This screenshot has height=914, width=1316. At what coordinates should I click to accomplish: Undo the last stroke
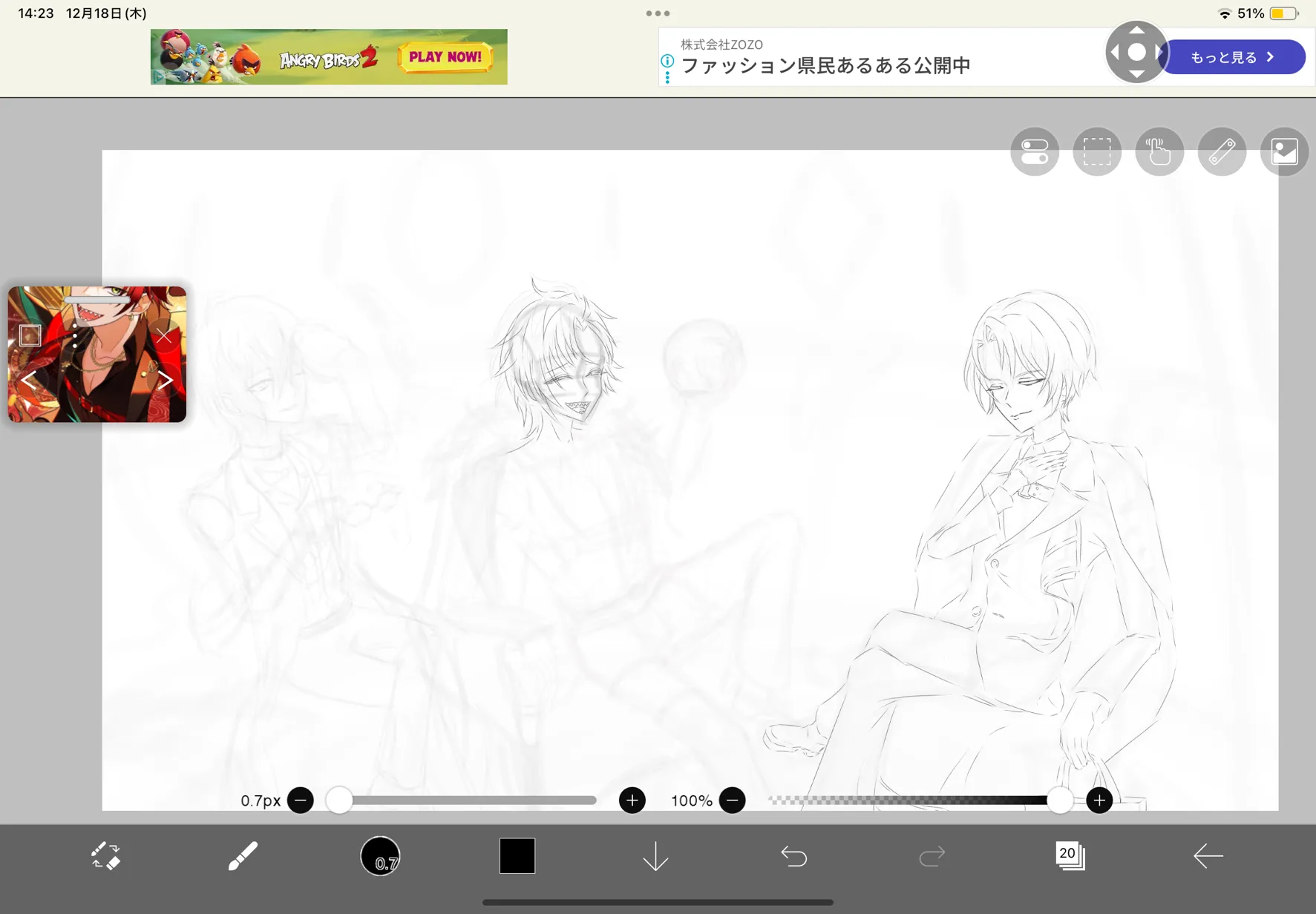point(793,857)
